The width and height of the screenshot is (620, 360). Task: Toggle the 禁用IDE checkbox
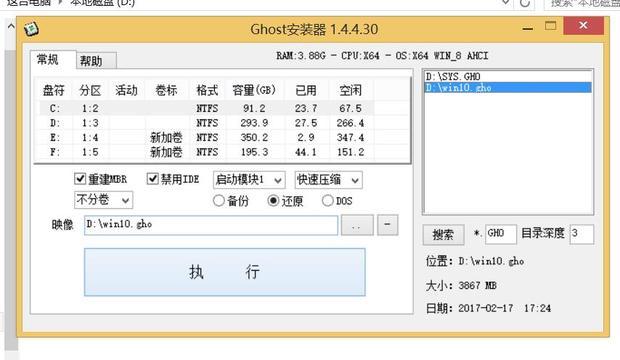coord(152,179)
